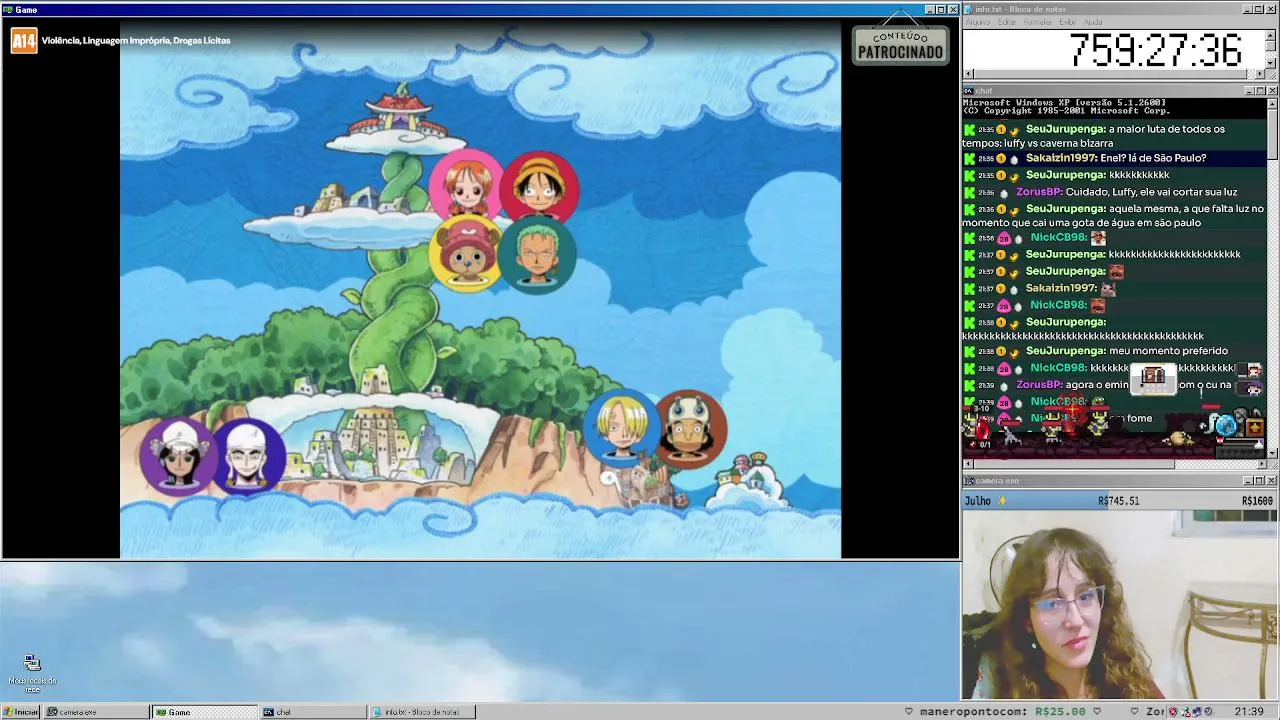Click Nami's pink portrait on the map
The width and height of the screenshot is (1280, 720).
pos(466,186)
